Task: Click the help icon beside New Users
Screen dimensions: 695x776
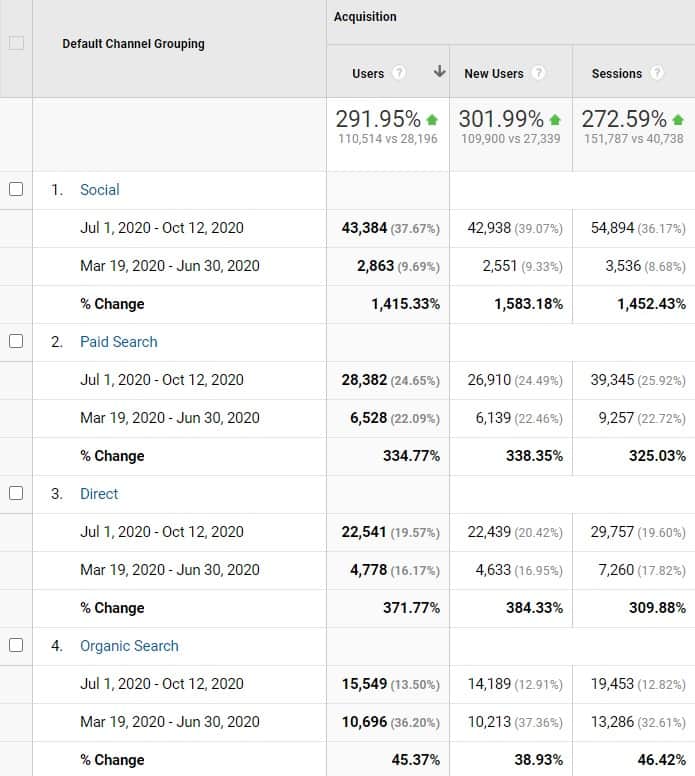Action: pos(539,73)
